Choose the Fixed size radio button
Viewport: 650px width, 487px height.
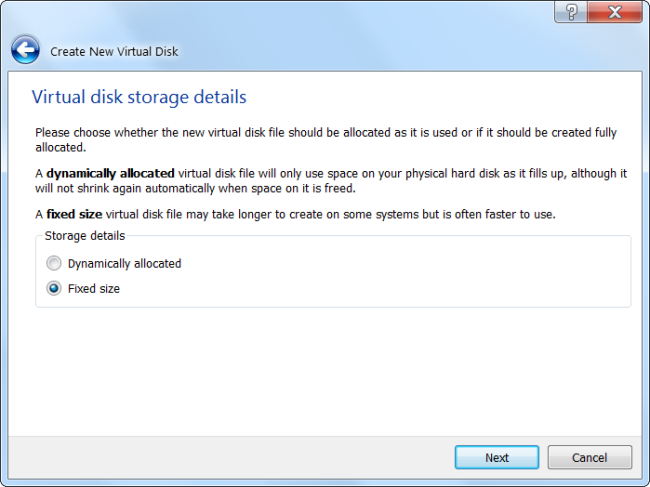[54, 289]
